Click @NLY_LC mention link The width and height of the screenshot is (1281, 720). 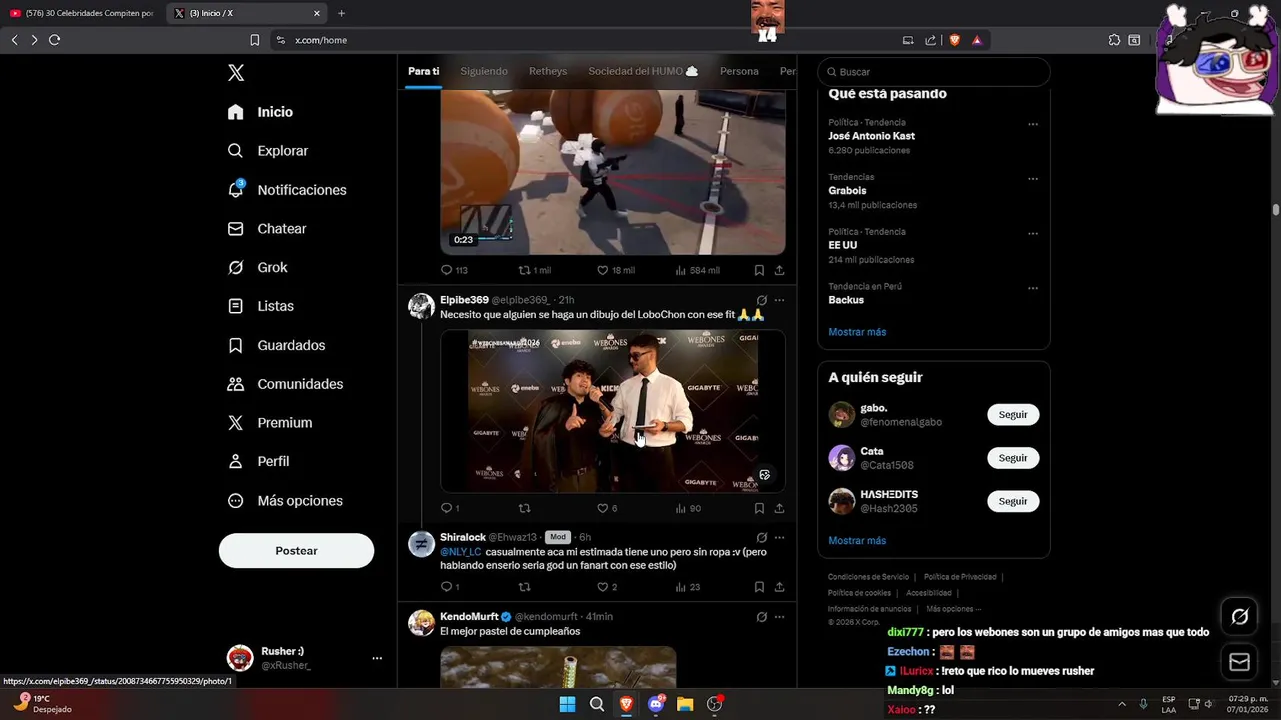[460, 552]
